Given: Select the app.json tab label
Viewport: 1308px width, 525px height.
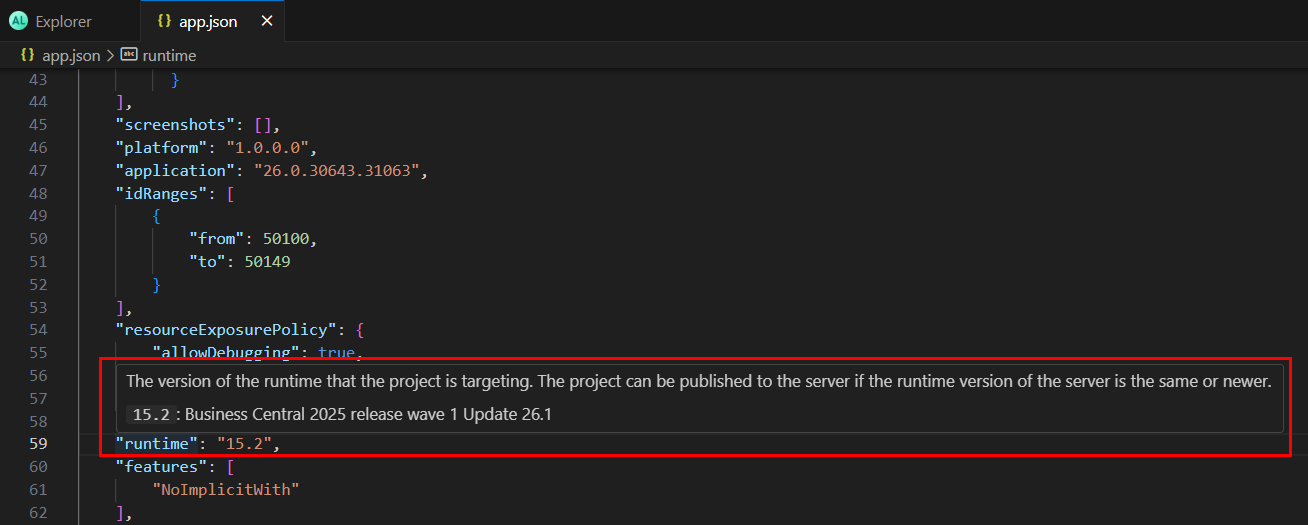Looking at the screenshot, I should click(x=208, y=21).
